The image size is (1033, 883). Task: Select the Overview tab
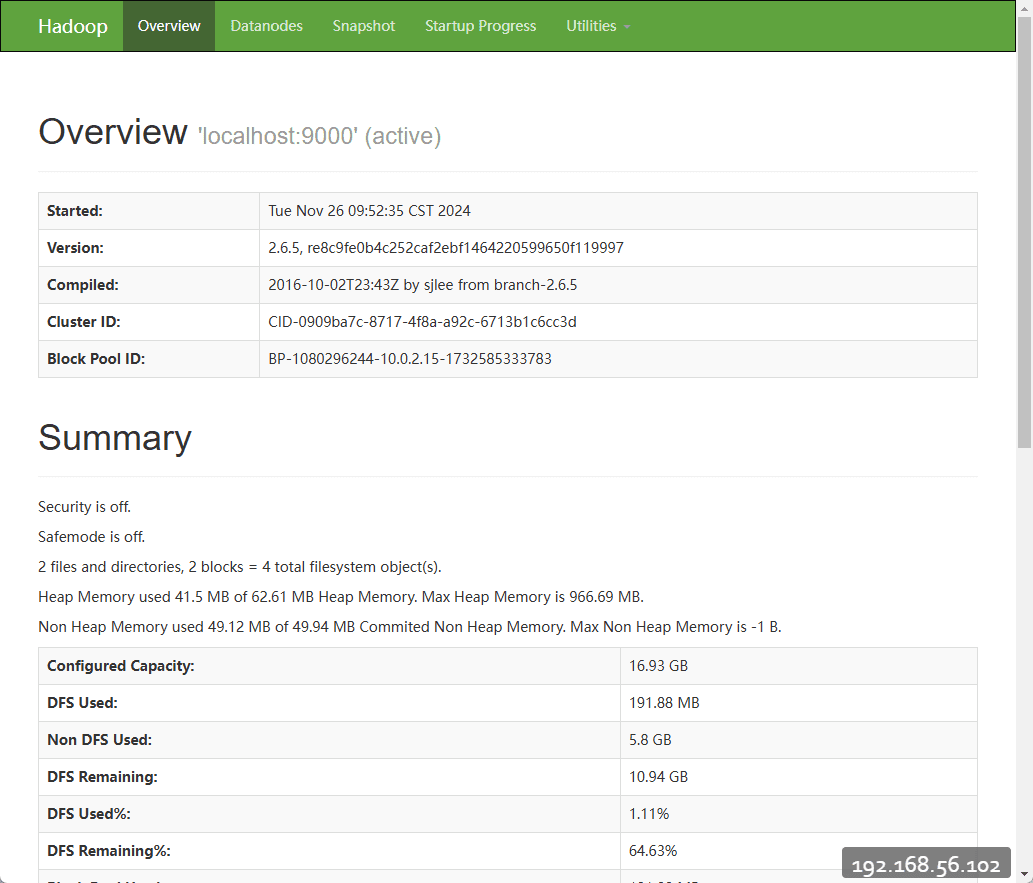click(x=169, y=26)
